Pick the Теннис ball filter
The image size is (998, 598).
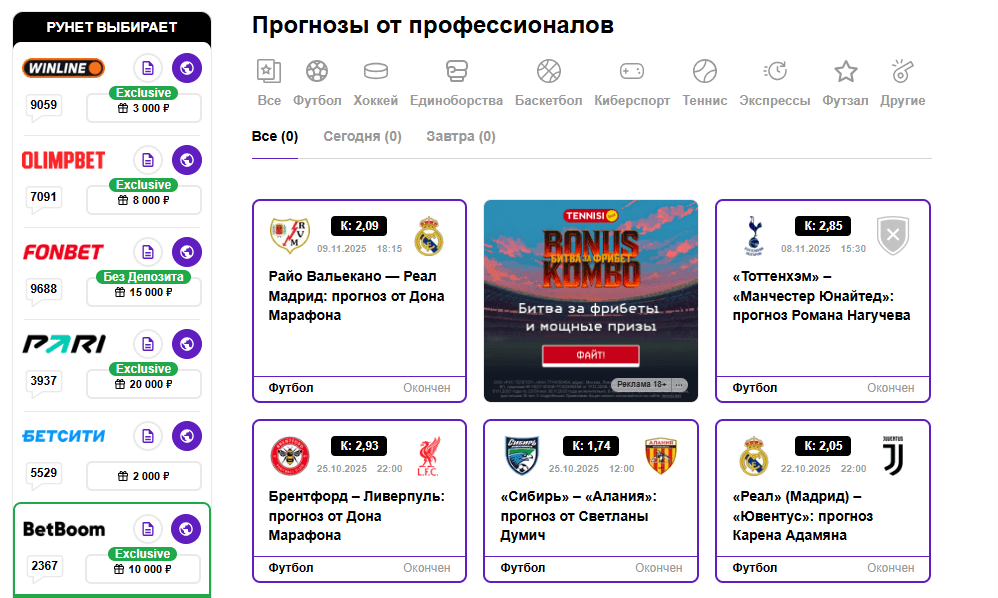705,71
